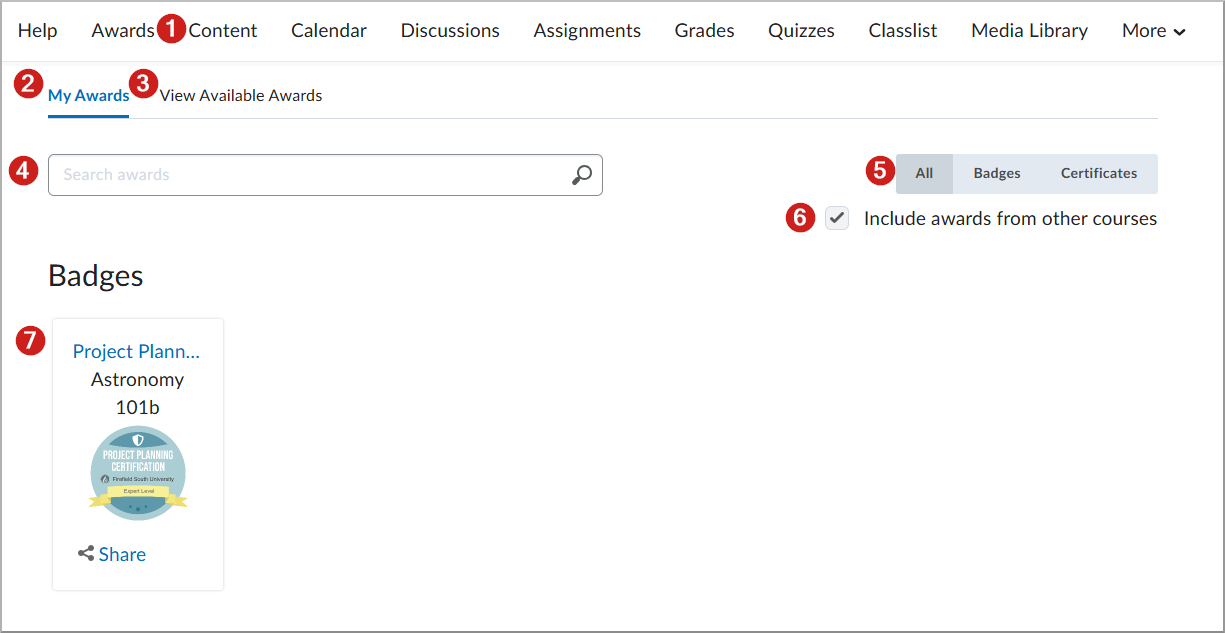The image size is (1225, 633).
Task: Navigate to Grades
Action: (x=704, y=30)
